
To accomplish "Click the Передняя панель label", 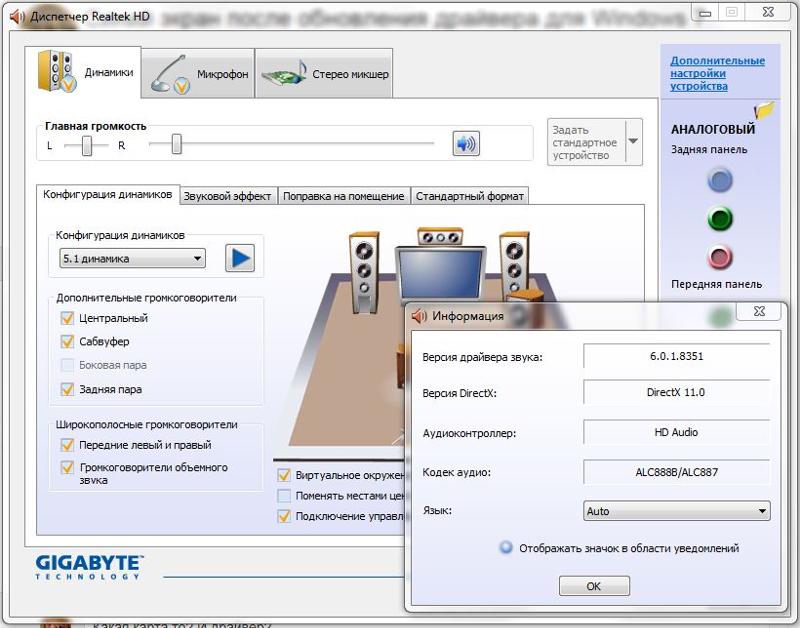I will click(x=716, y=284).
